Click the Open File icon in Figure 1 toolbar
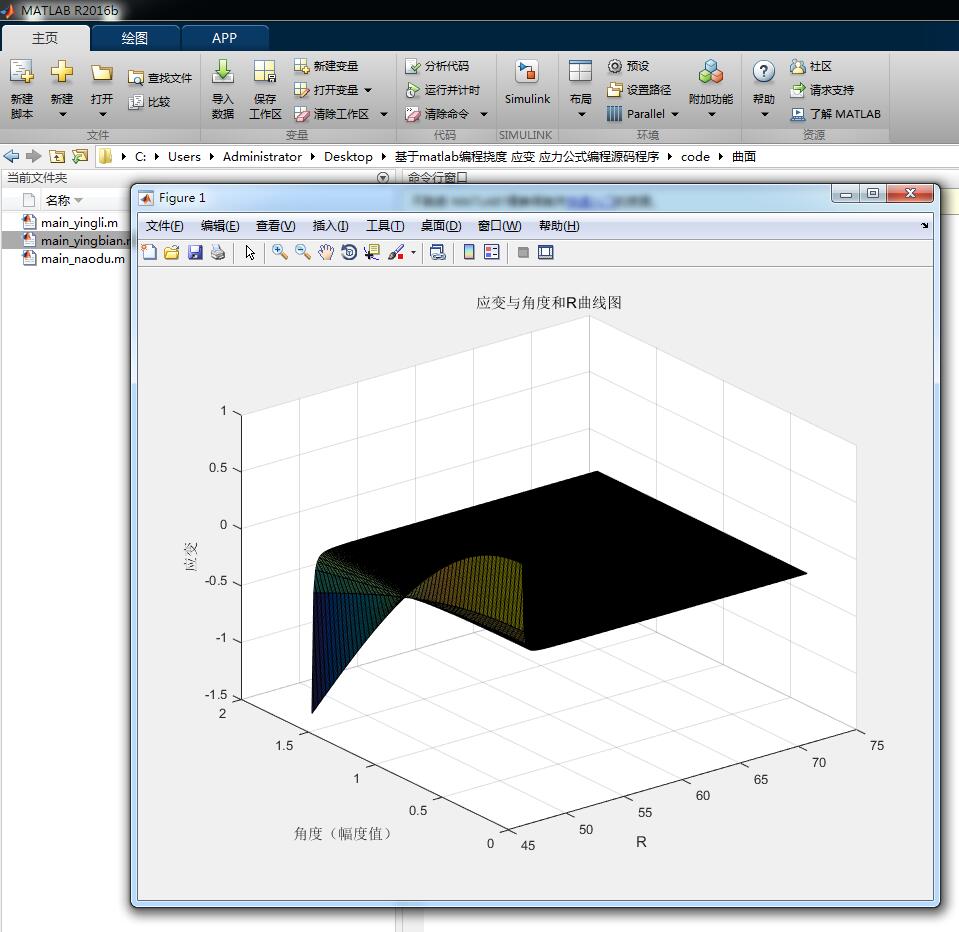The width and height of the screenshot is (959, 932). [x=172, y=252]
